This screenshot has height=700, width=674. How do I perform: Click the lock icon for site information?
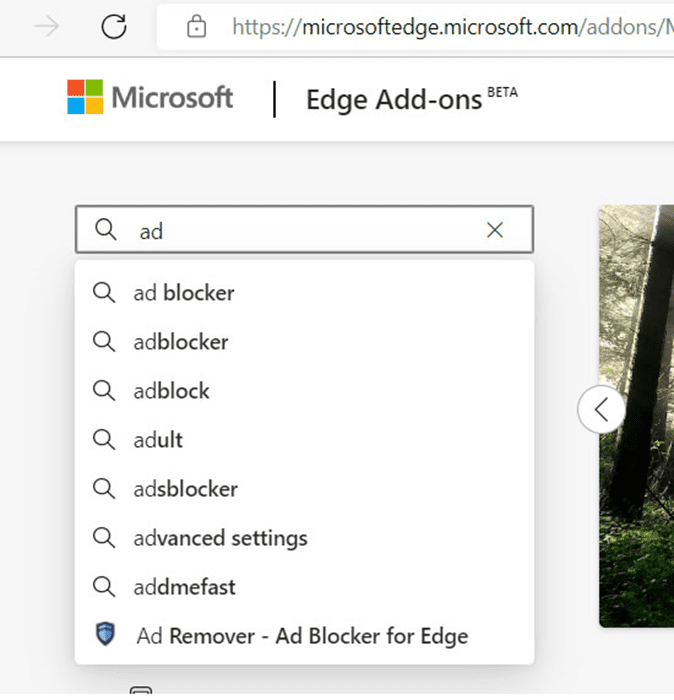click(x=198, y=28)
